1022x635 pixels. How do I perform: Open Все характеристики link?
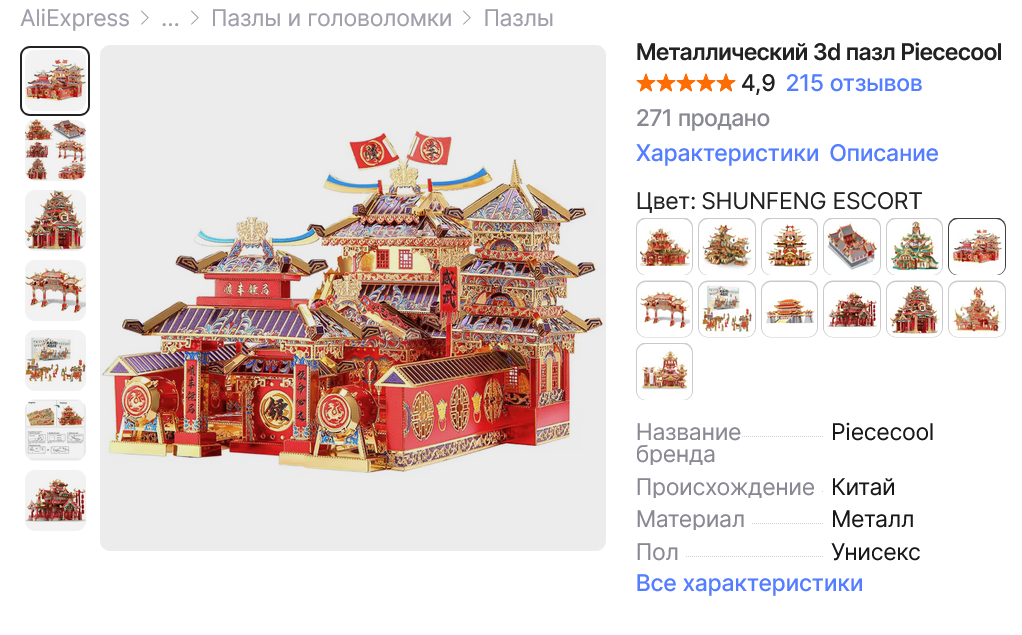750,583
